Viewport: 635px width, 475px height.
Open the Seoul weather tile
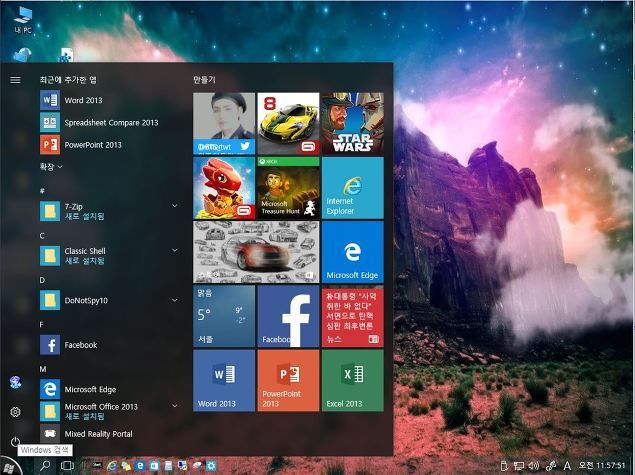point(224,316)
